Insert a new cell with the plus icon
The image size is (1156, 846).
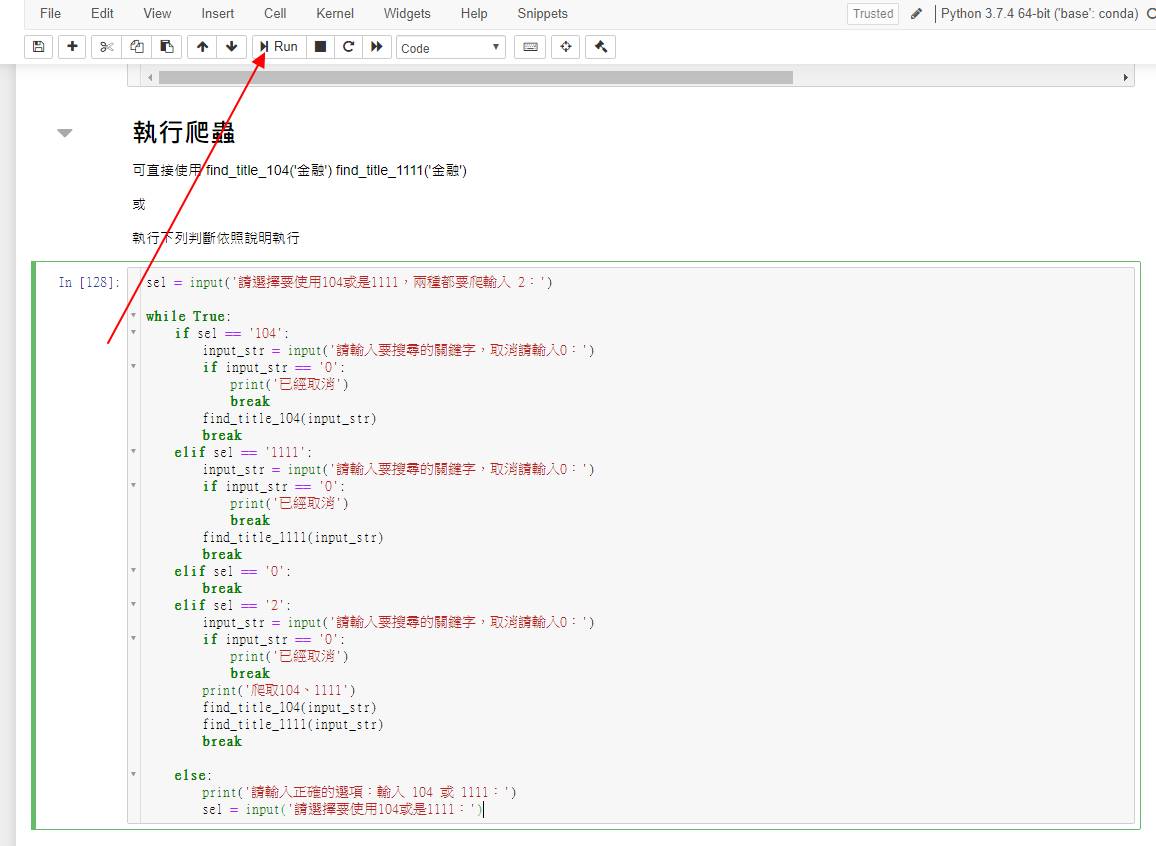click(72, 47)
